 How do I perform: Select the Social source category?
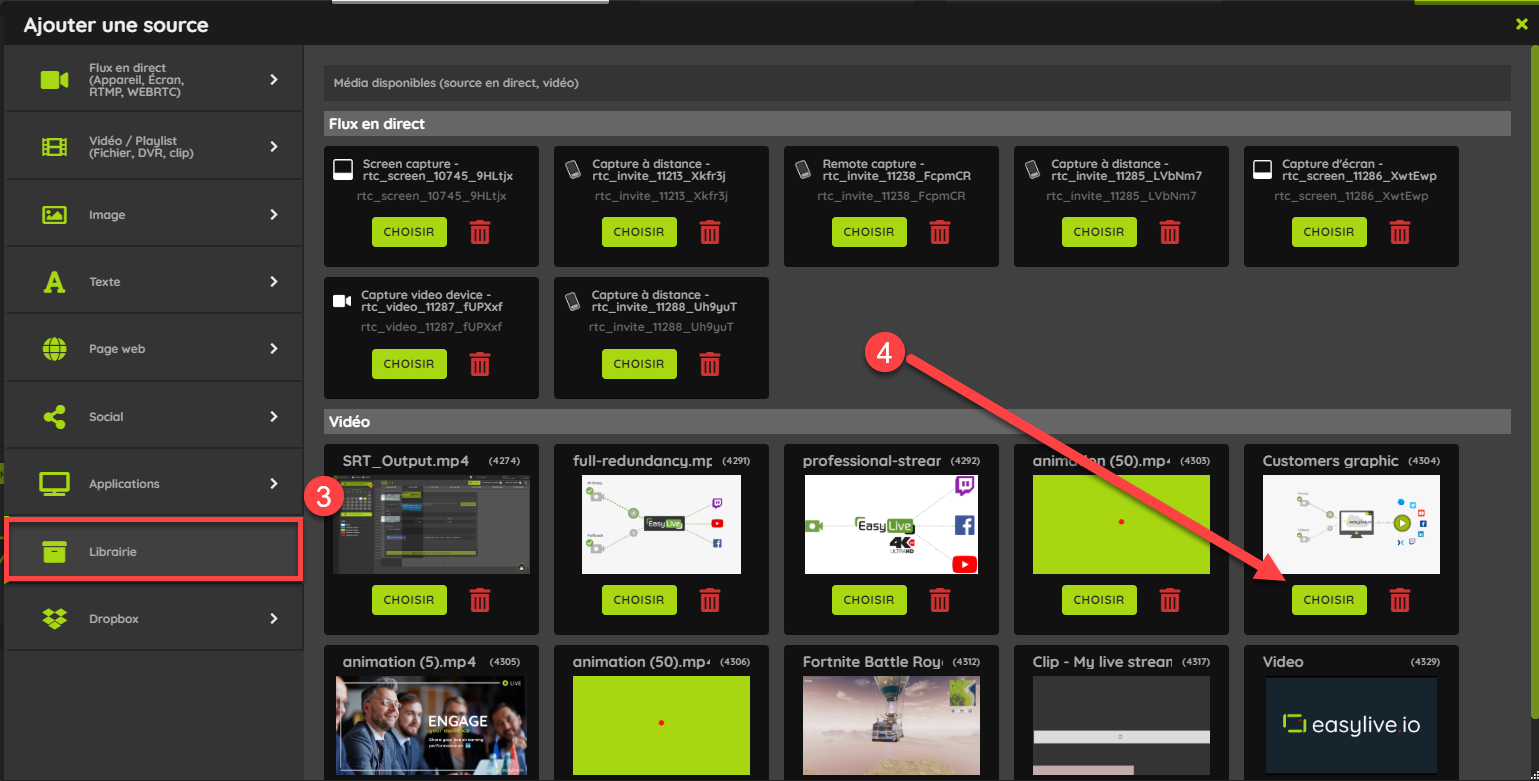click(x=153, y=416)
